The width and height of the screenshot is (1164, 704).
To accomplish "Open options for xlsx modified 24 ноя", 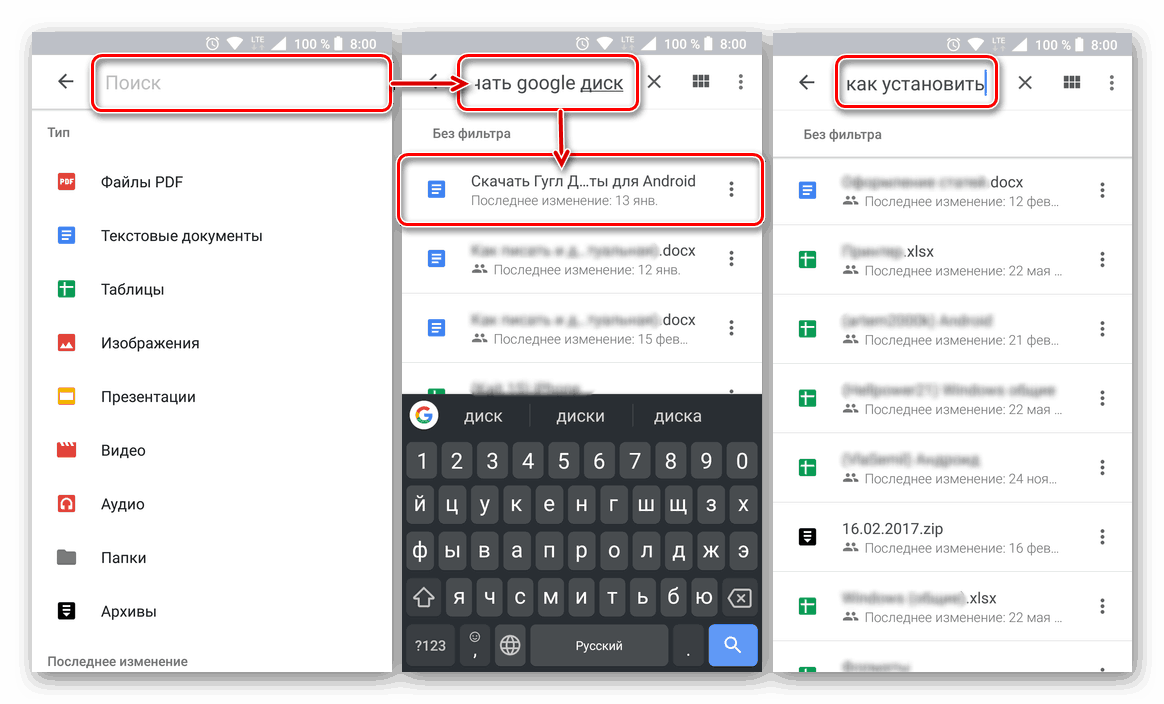I will click(x=1102, y=467).
